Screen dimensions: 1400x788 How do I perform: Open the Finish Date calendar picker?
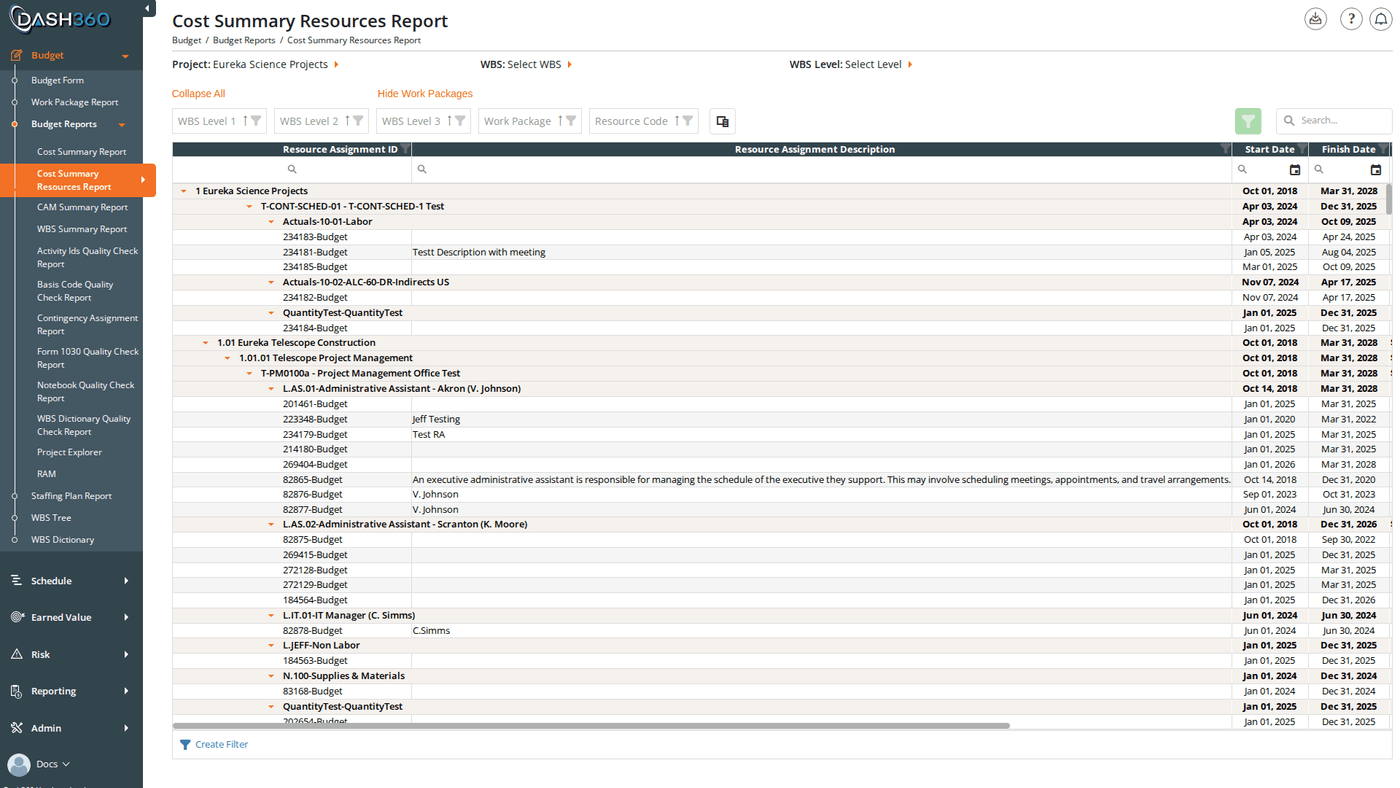(x=1376, y=170)
